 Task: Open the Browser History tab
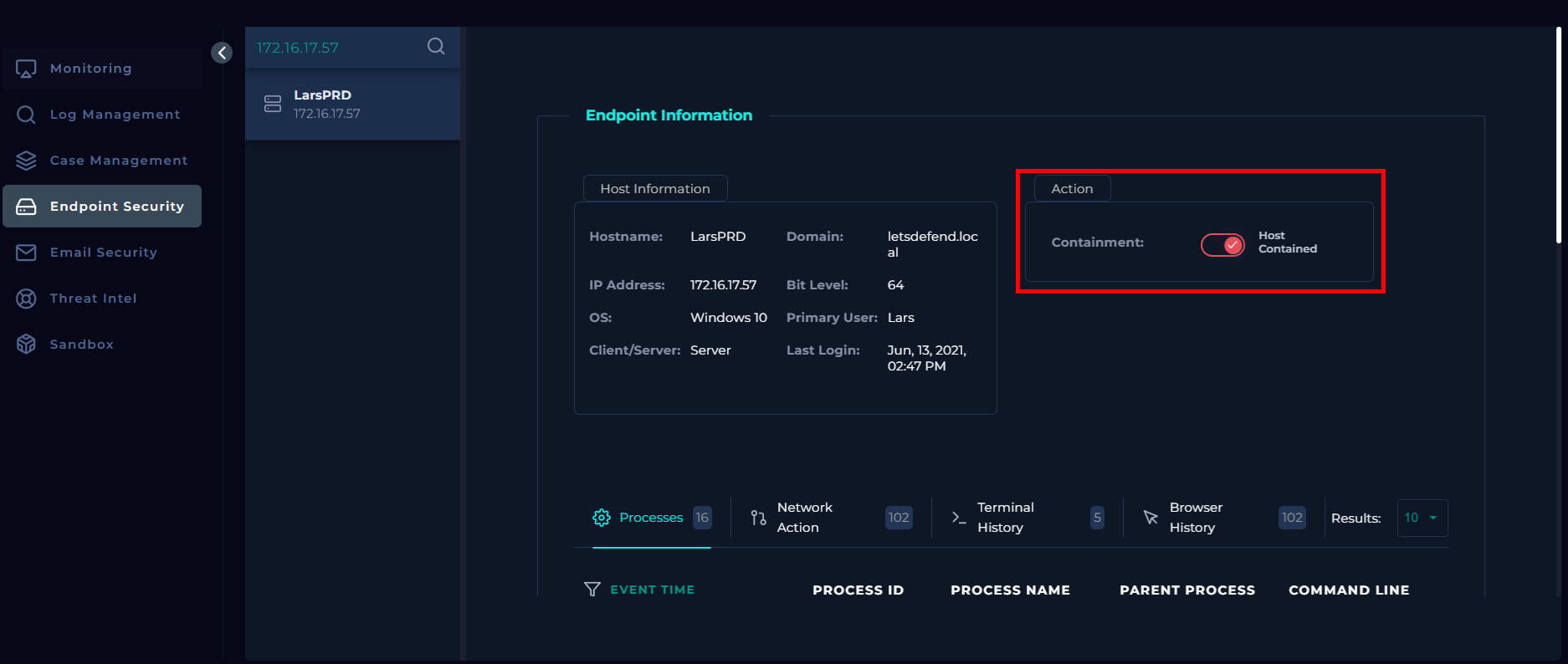[x=1196, y=518]
